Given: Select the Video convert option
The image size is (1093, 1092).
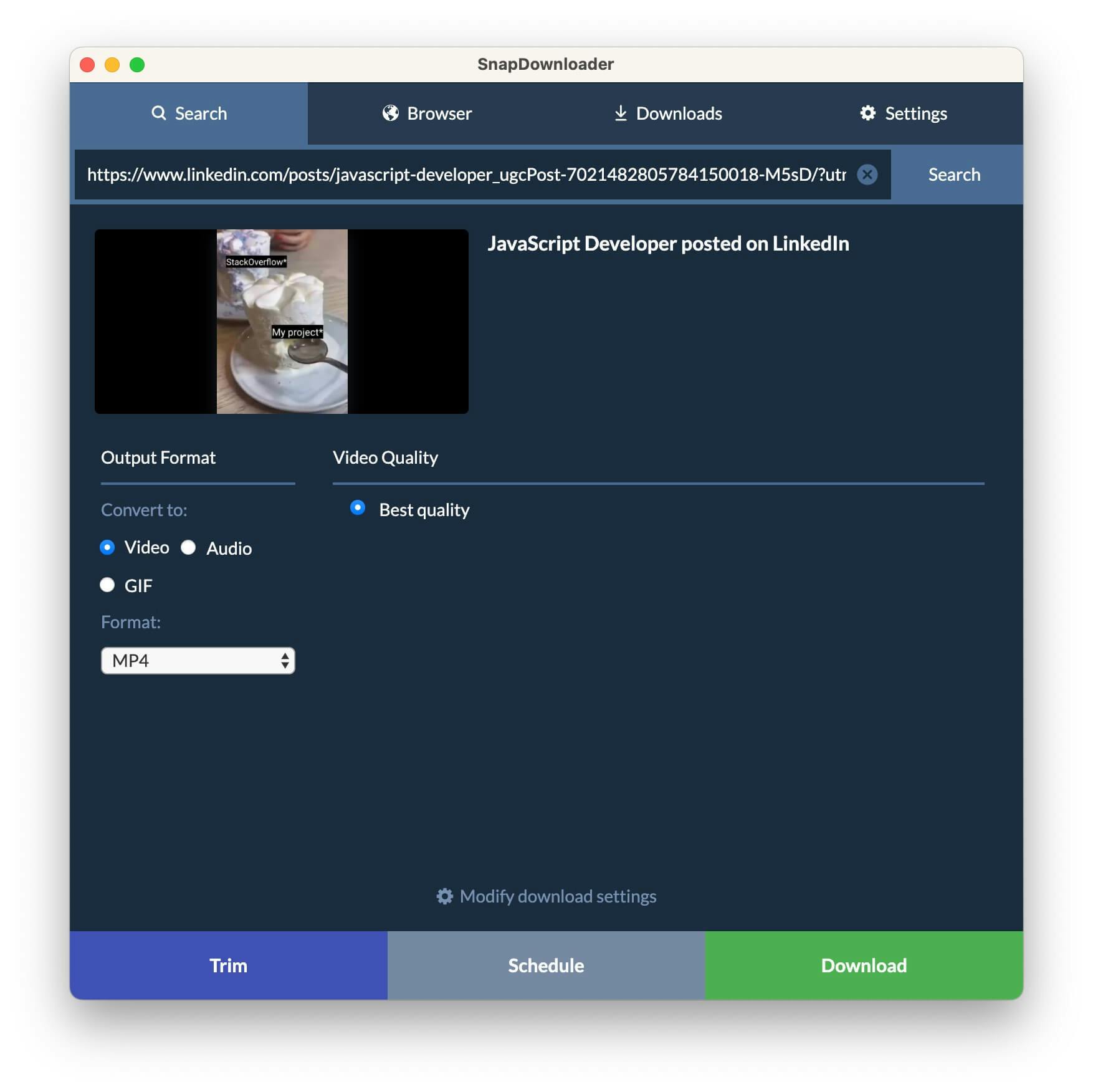Looking at the screenshot, I should (x=107, y=547).
